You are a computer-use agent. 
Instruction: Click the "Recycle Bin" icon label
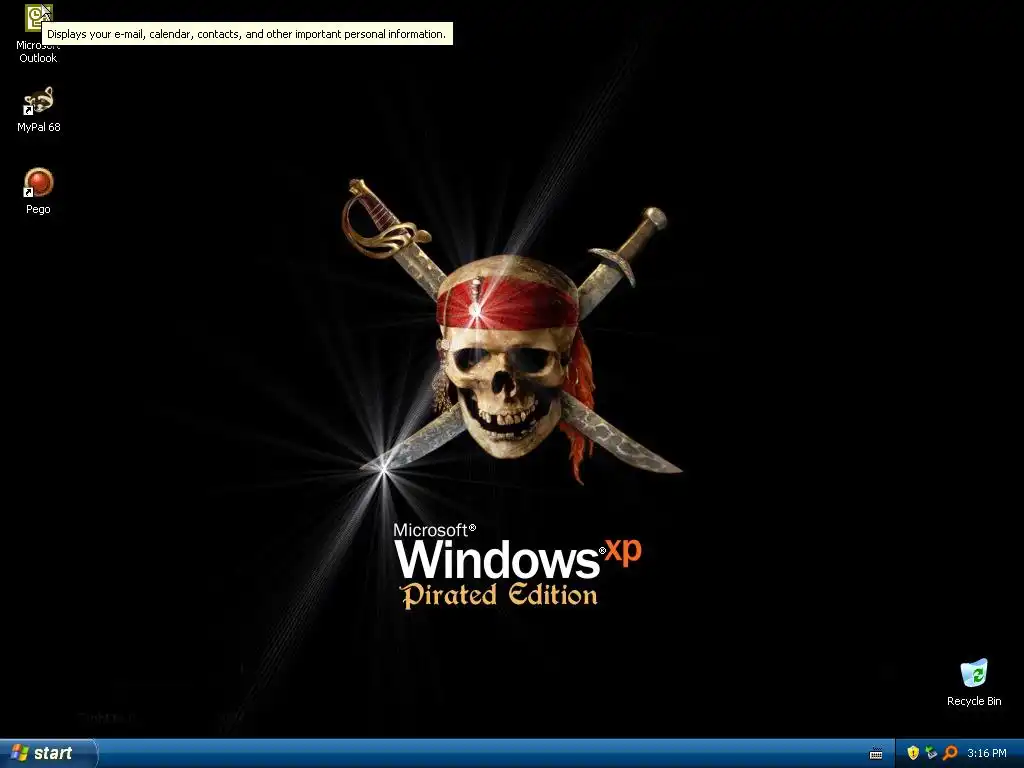tap(974, 701)
